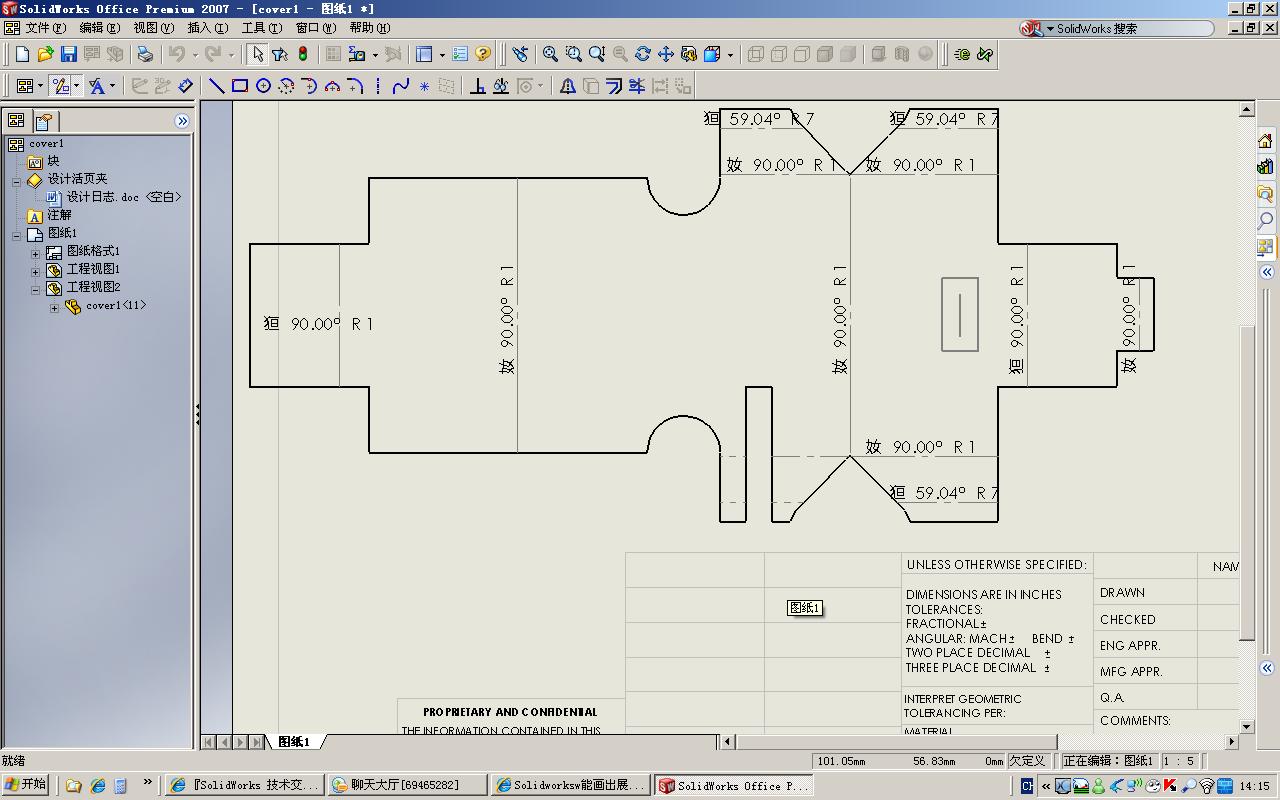
Task: Select the 3 Point Arc tool
Action: [x=332, y=86]
